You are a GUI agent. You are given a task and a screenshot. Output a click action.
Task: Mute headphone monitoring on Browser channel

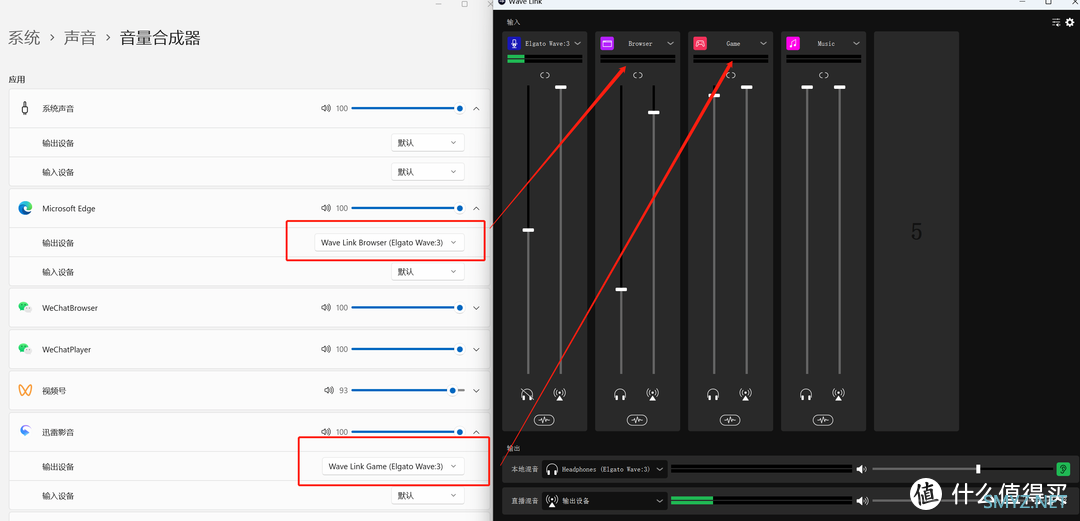click(621, 395)
